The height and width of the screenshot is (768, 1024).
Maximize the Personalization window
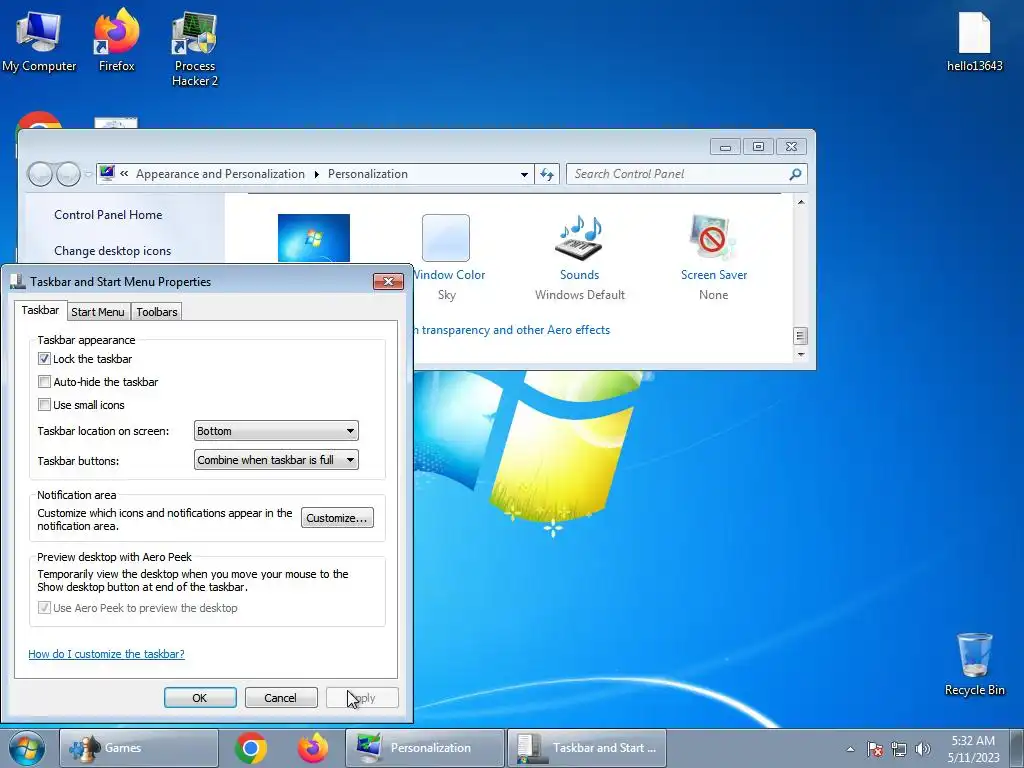pos(758,147)
